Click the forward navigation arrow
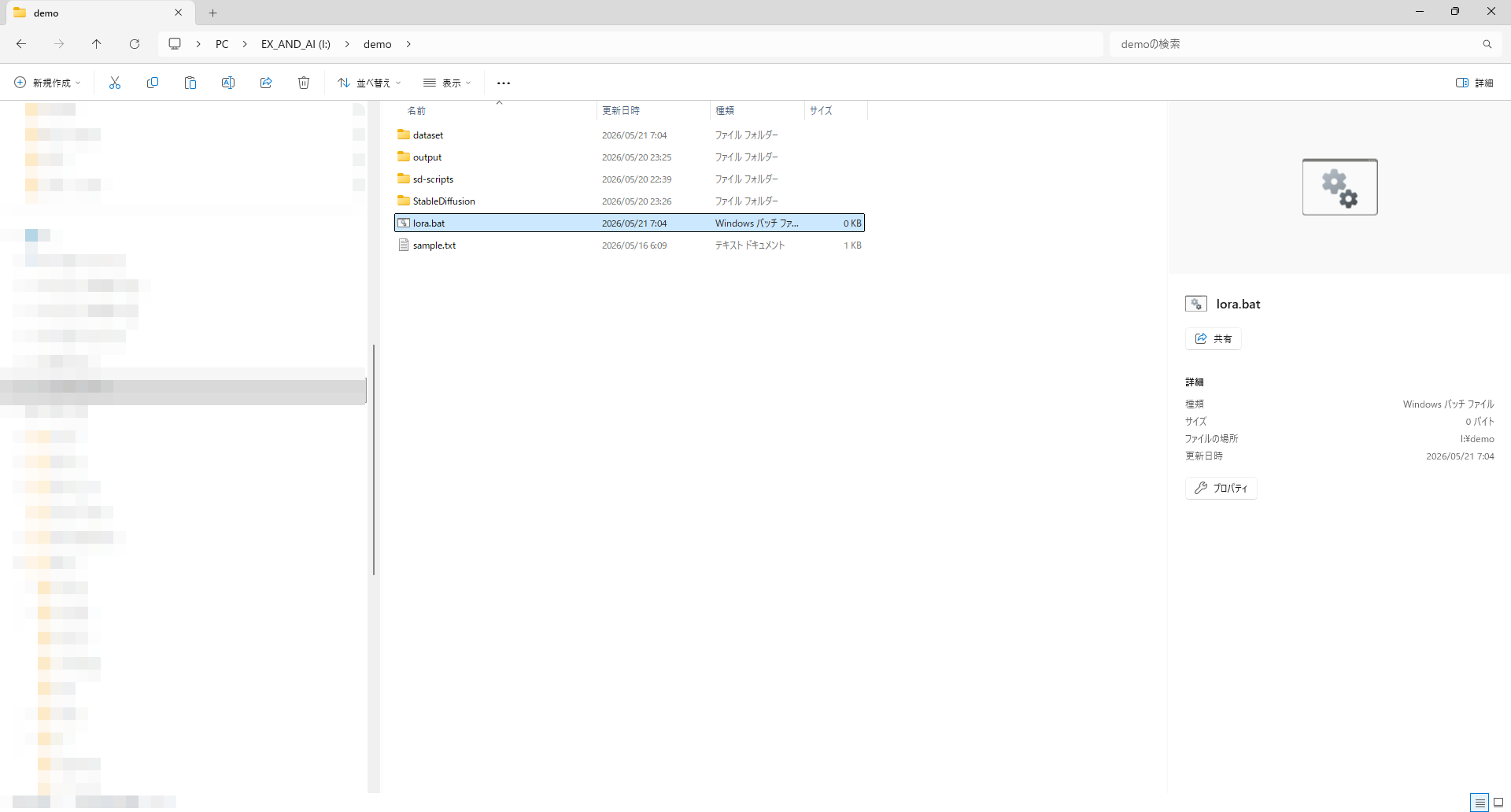 coord(59,44)
